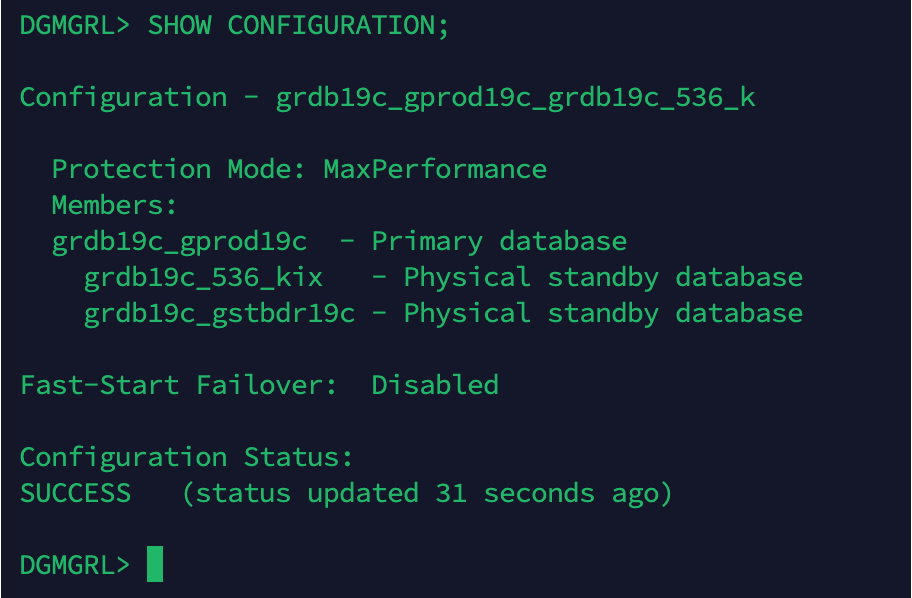Click standby member name grdb19c_gstbdr19c

pyautogui.click(x=219, y=313)
